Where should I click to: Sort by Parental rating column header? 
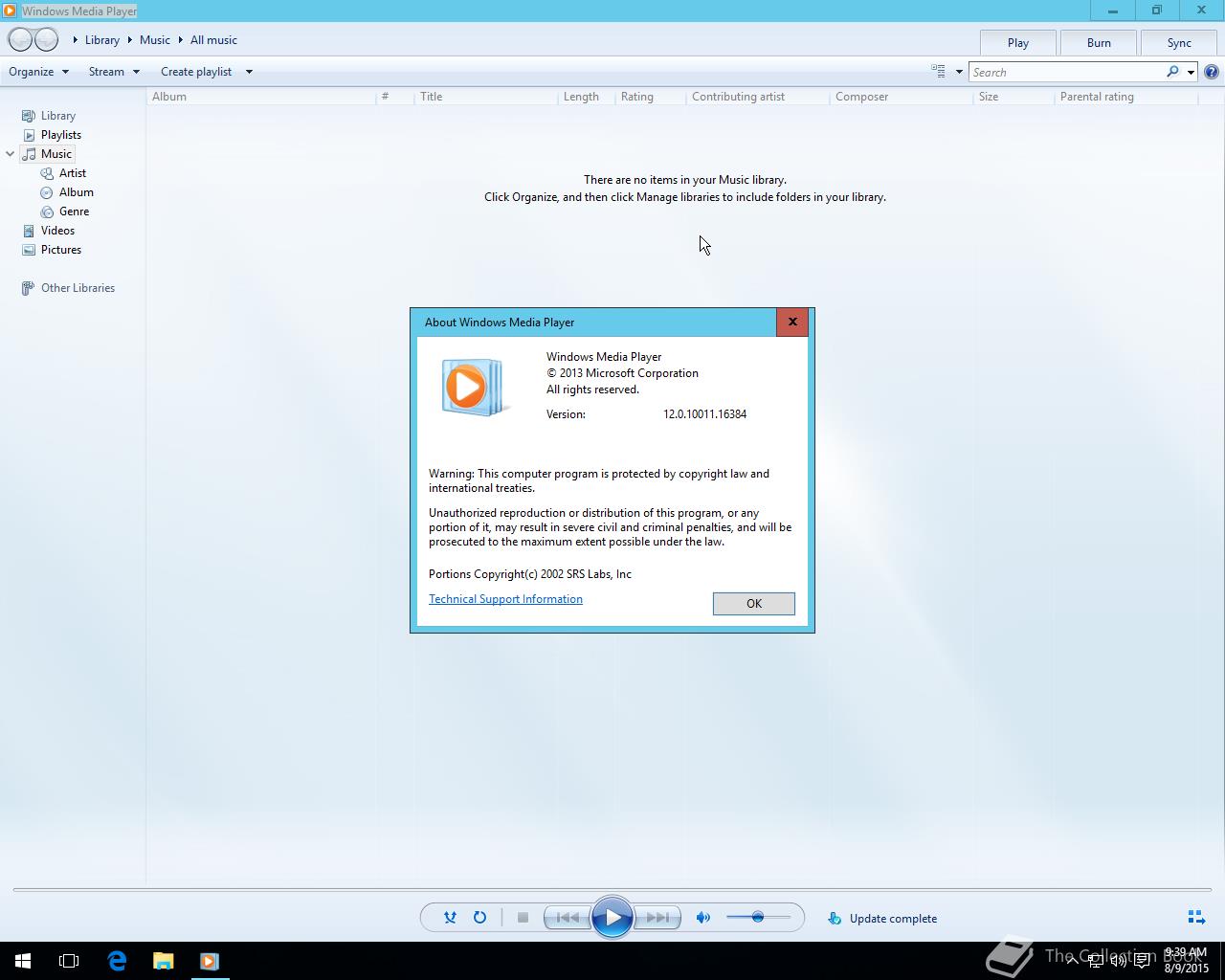1125,97
